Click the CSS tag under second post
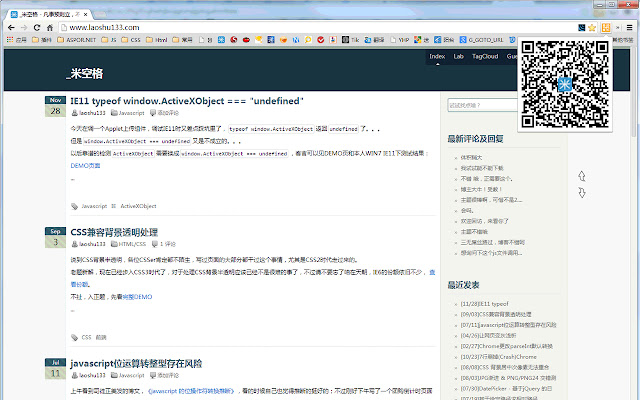 pyautogui.click(x=86, y=337)
